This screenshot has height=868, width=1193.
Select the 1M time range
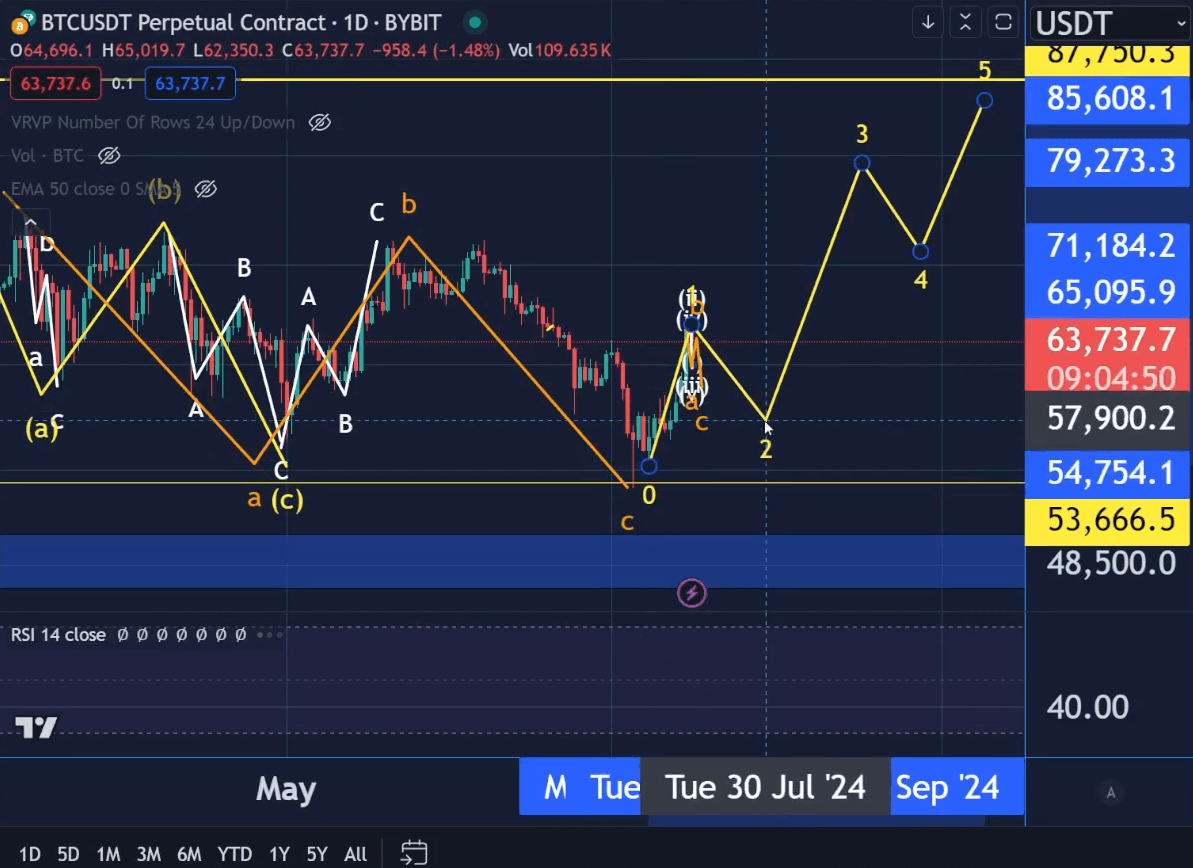click(x=108, y=854)
